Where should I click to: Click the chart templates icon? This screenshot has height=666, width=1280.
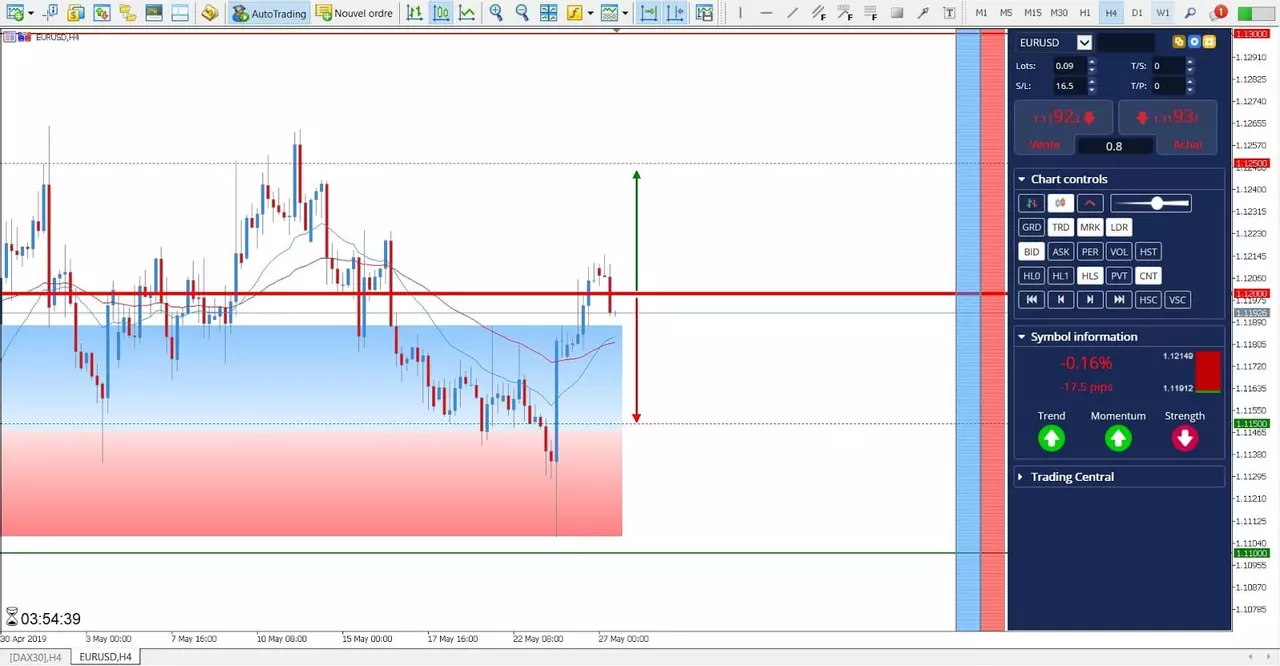click(x=609, y=13)
